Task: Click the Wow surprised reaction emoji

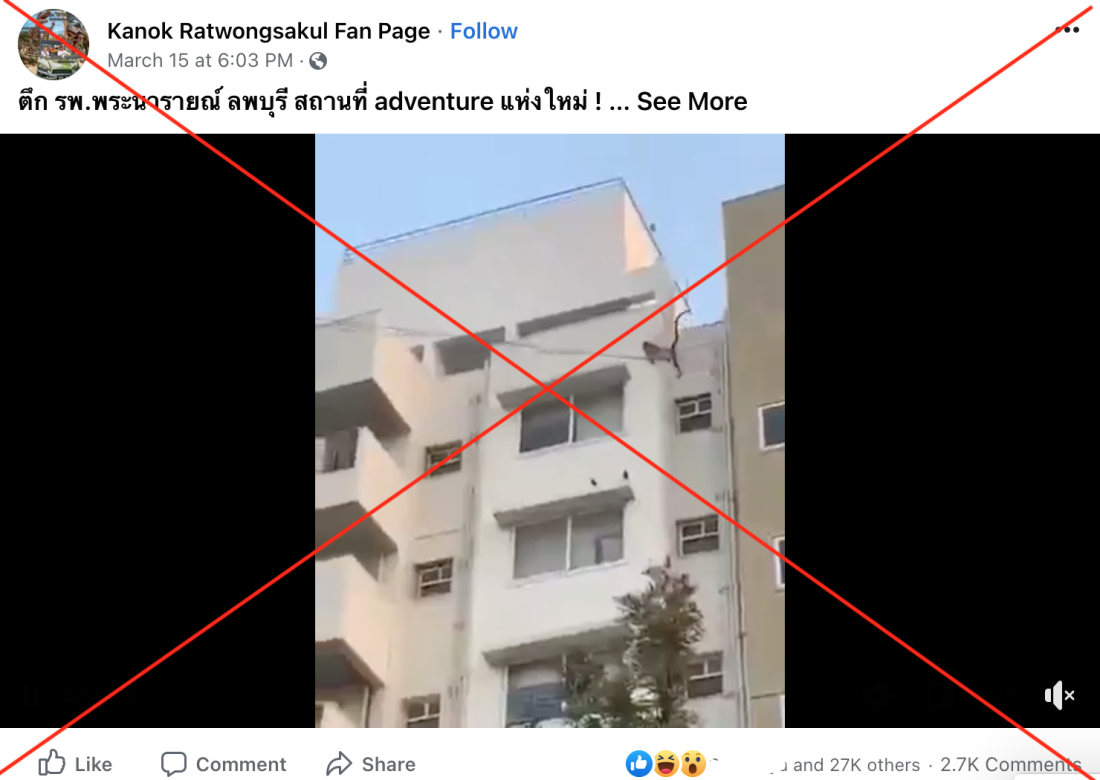Action: 692,764
